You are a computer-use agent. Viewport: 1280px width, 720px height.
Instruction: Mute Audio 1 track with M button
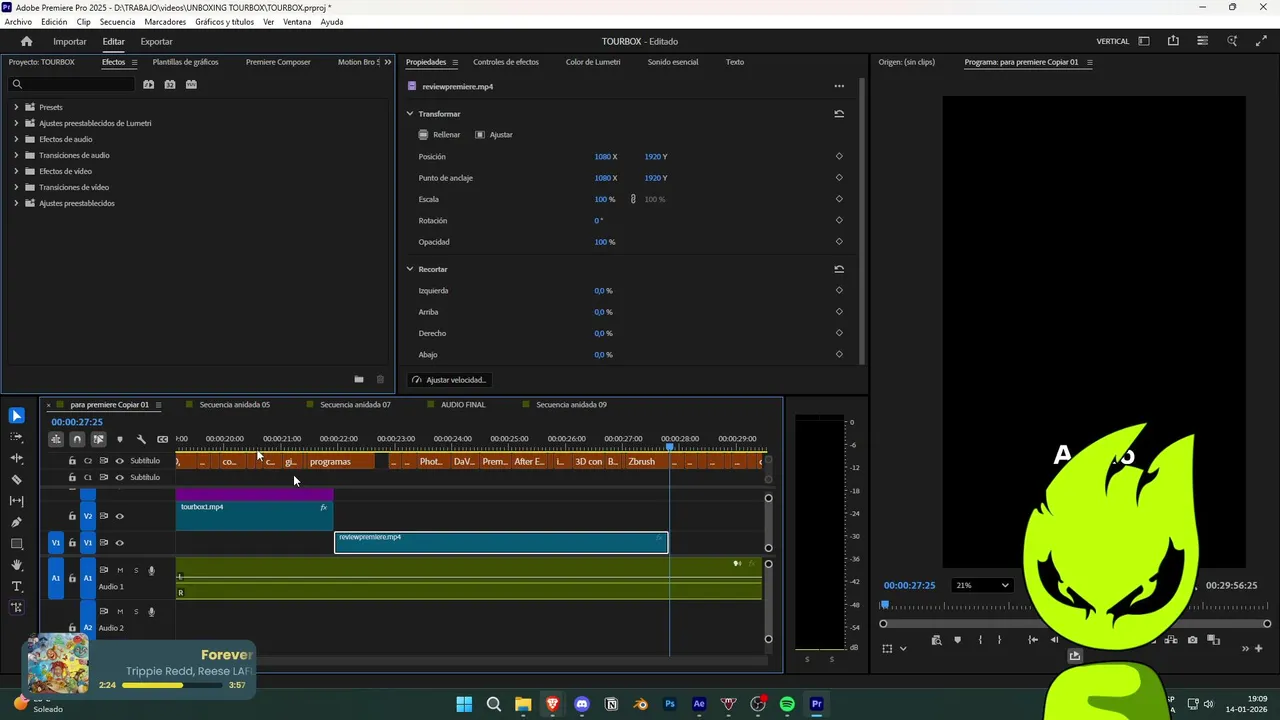[120, 570]
